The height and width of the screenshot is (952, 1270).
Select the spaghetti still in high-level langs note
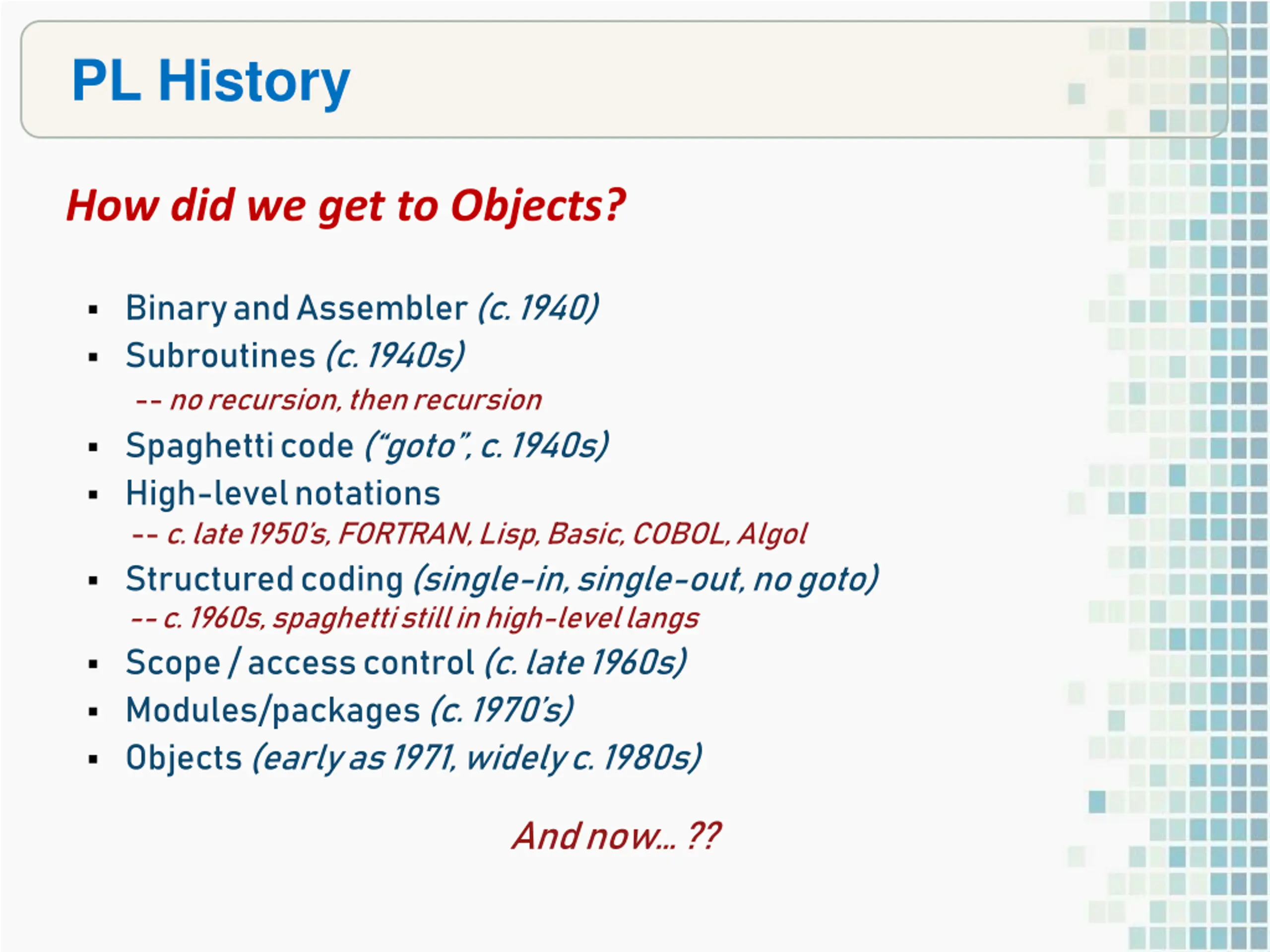[415, 619]
